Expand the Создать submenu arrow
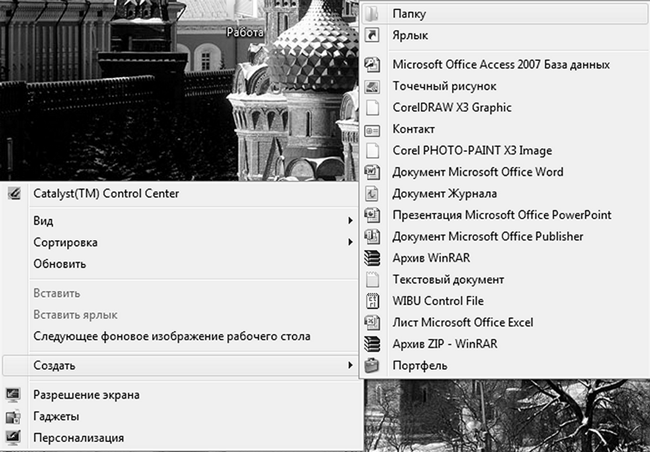Viewport: 650px width, 452px height. click(350, 365)
